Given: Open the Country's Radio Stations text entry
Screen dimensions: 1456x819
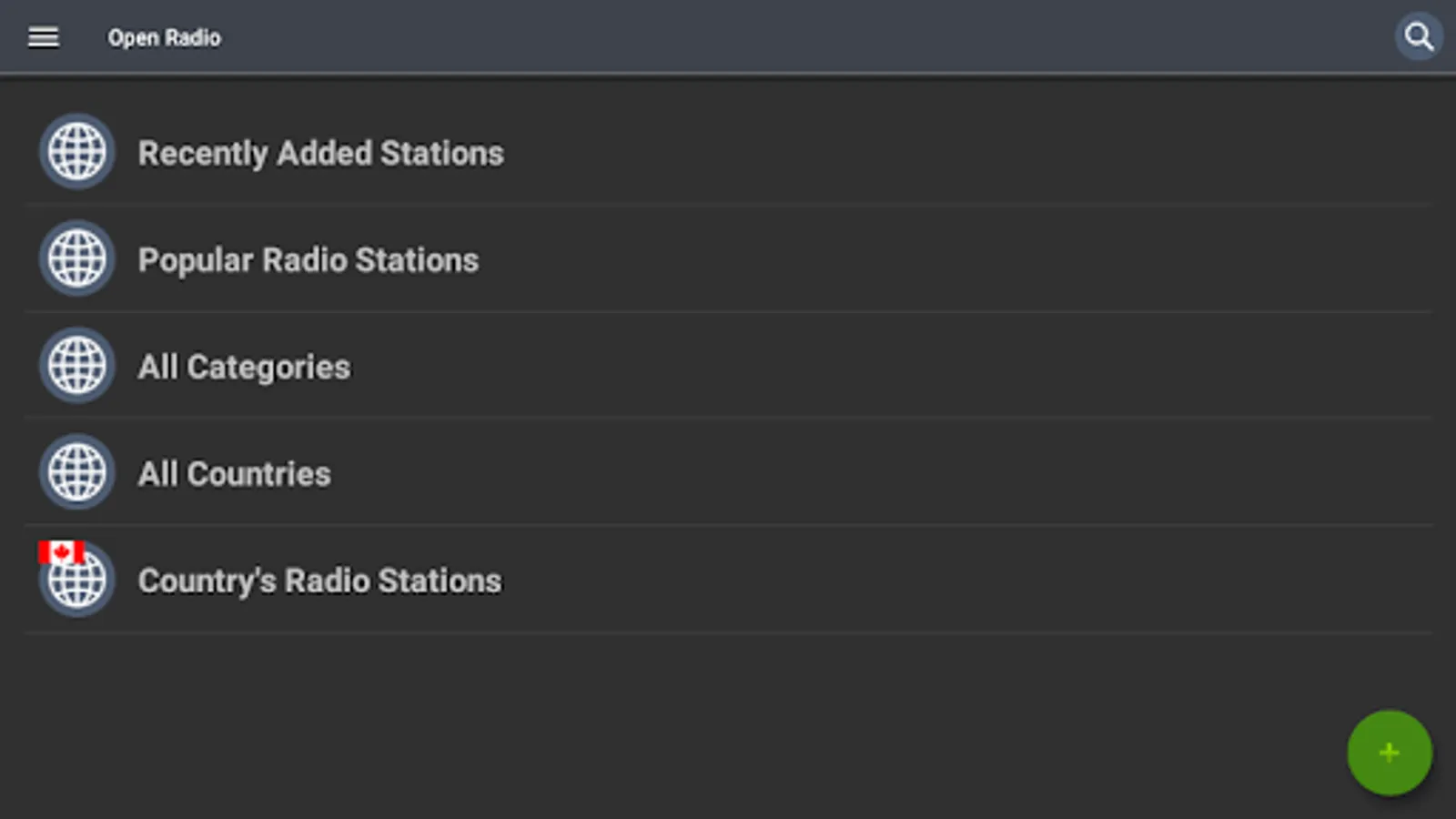Looking at the screenshot, I should pos(319,581).
